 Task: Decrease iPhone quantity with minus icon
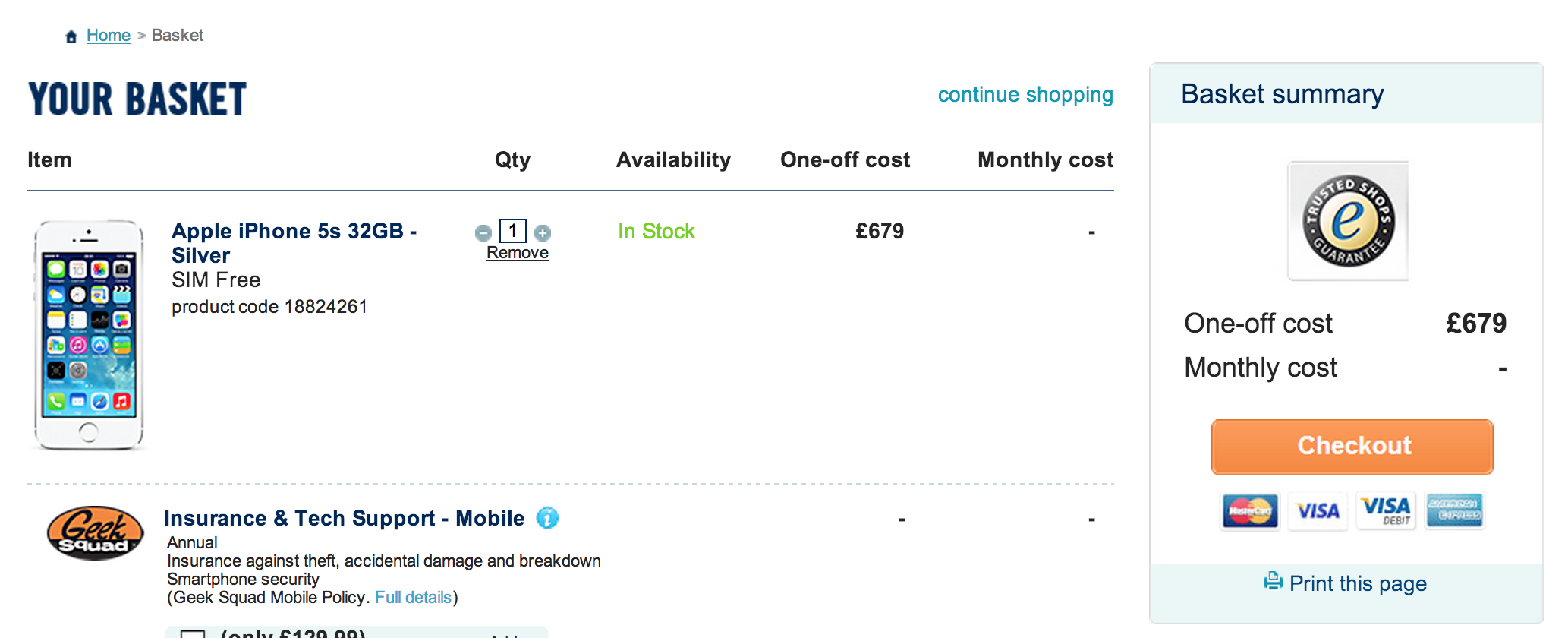pyautogui.click(x=483, y=232)
